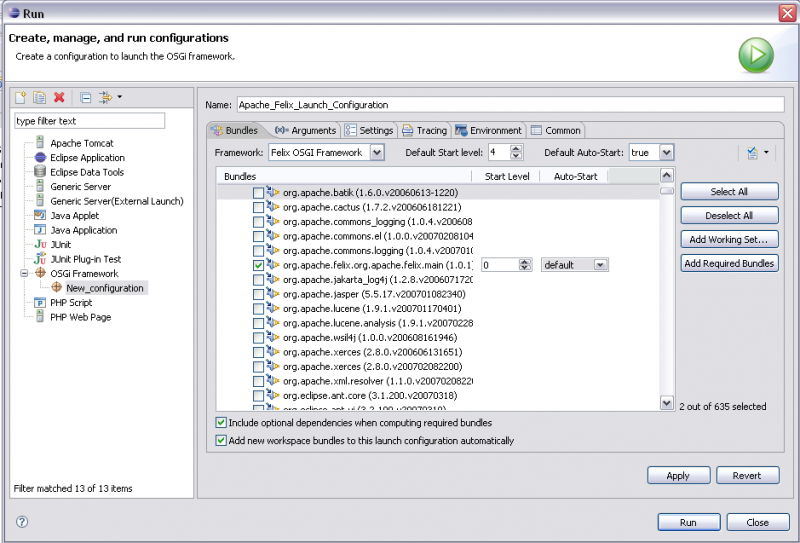Image resolution: width=800 pixels, height=543 pixels.
Task: Click the bundles list scrollbar down arrow
Action: (666, 403)
